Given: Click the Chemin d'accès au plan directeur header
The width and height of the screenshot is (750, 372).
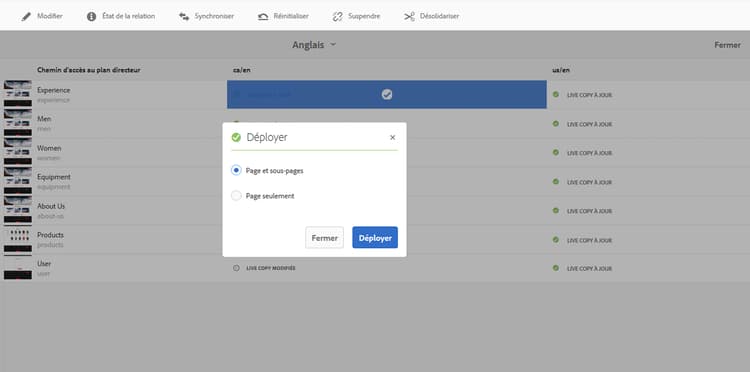Looking at the screenshot, I should [88, 70].
